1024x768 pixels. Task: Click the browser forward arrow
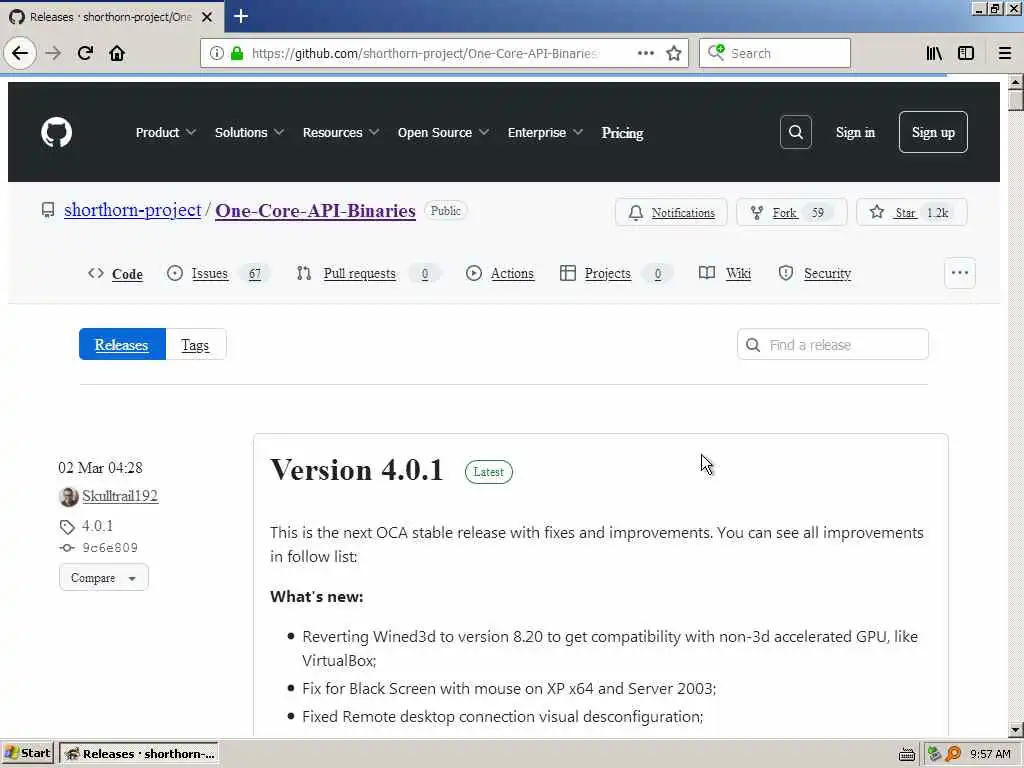point(53,53)
